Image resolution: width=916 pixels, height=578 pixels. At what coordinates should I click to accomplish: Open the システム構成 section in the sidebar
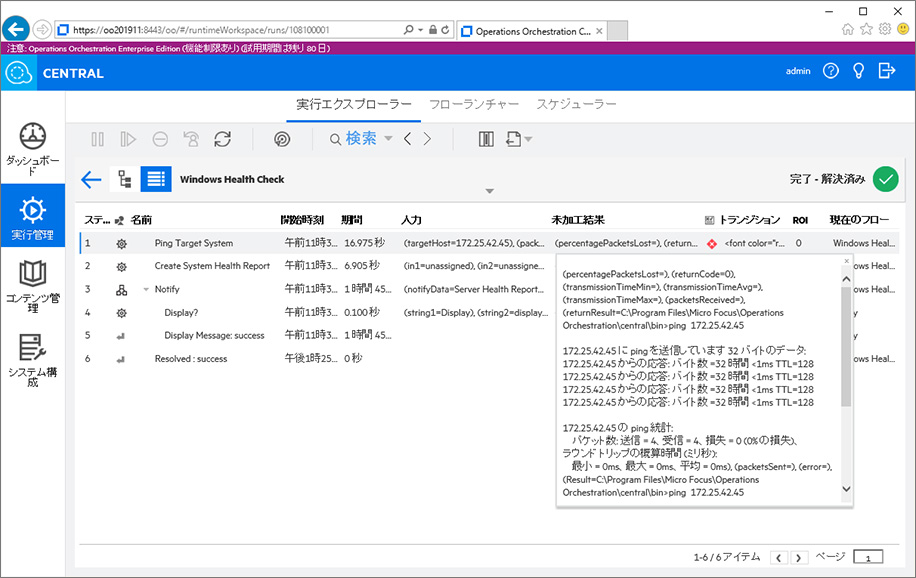point(33,351)
